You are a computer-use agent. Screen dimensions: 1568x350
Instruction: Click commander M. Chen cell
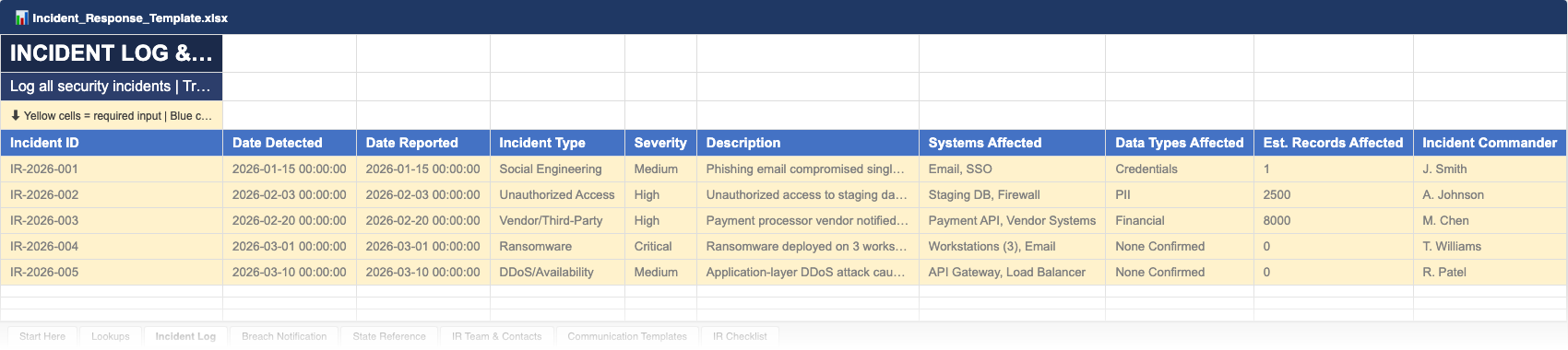coord(1490,221)
